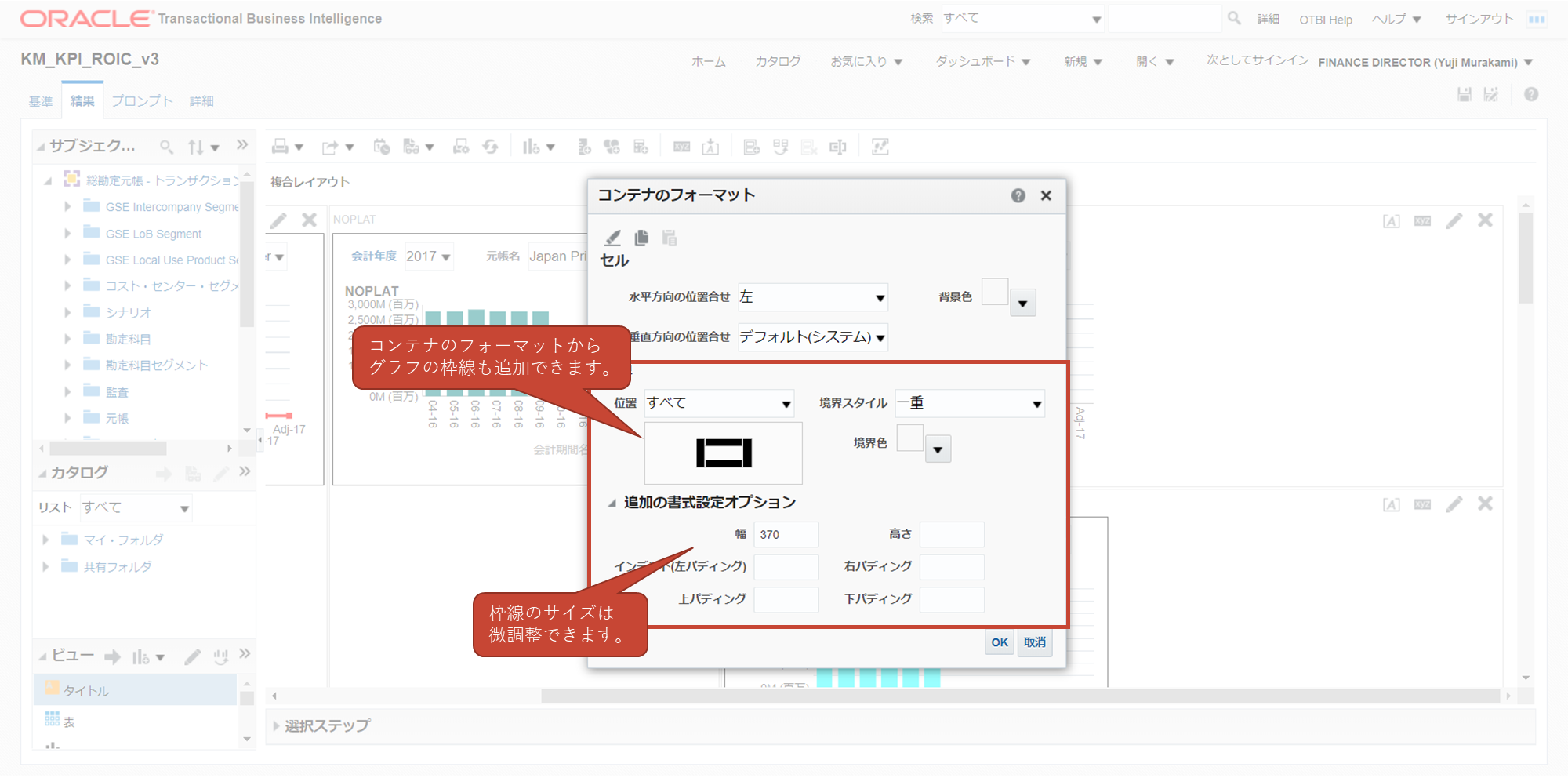This screenshot has height=778, width=1568.
Task: Click the search icon in Subject Areas pane
Action: click(x=166, y=146)
